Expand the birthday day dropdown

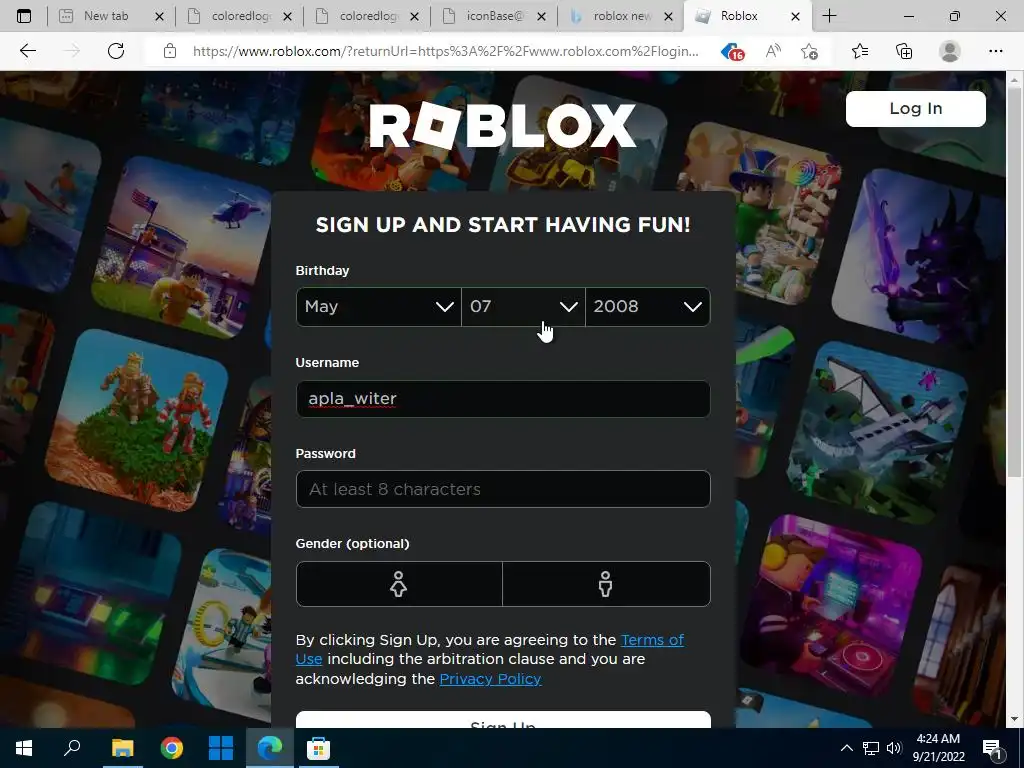coord(524,306)
